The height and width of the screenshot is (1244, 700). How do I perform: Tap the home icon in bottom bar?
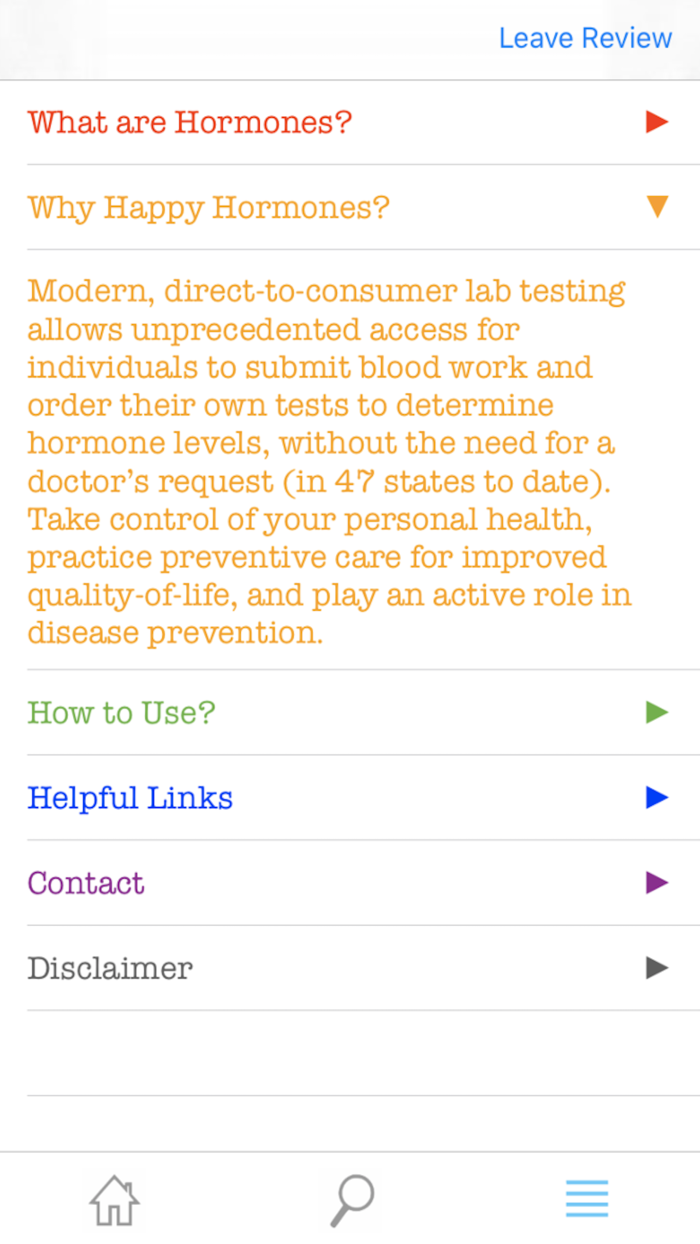(114, 1199)
